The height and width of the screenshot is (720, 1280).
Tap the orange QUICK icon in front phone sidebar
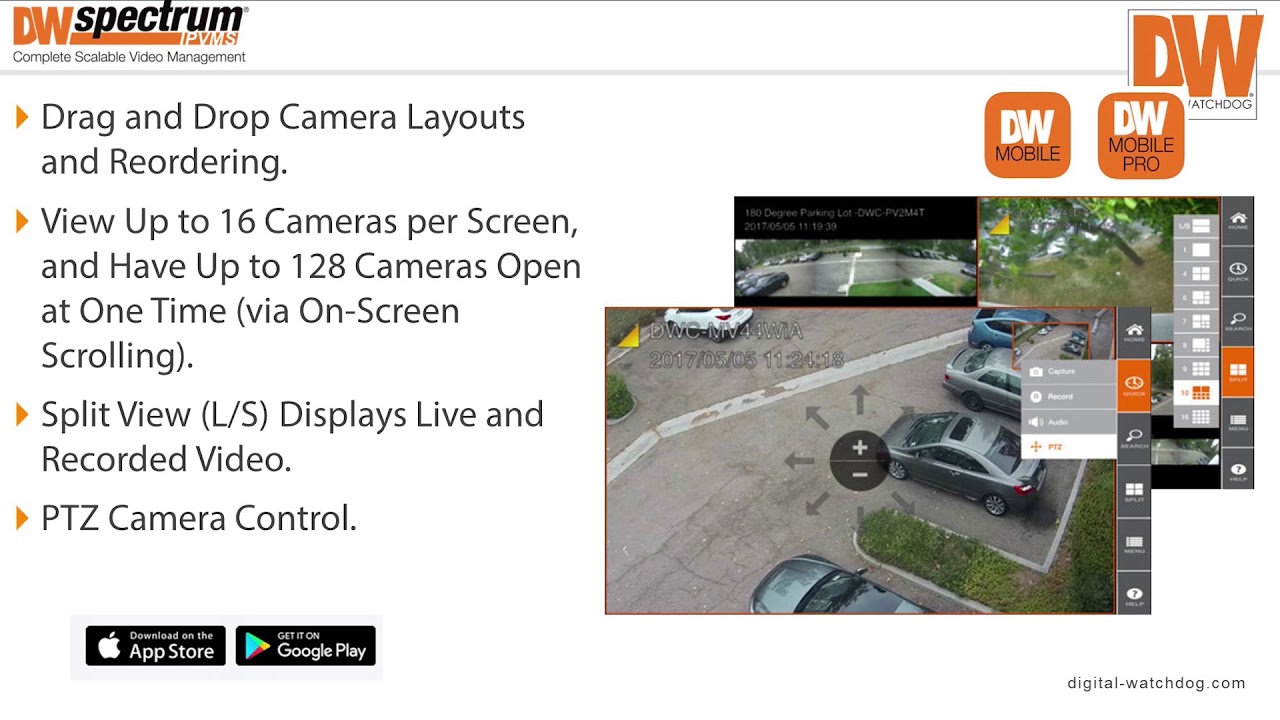[x=1134, y=385]
